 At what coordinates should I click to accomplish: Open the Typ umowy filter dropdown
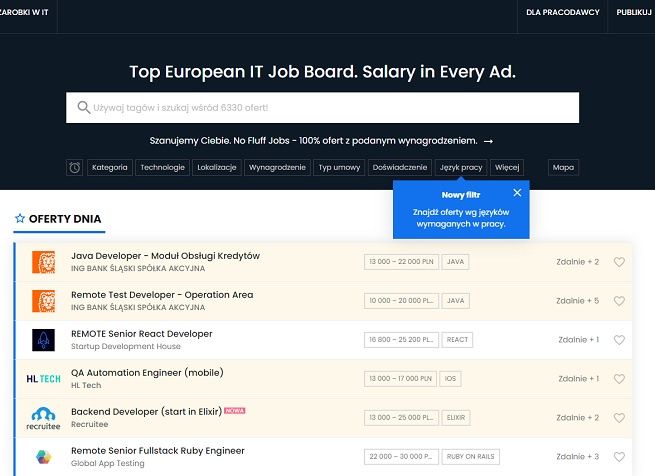(339, 168)
